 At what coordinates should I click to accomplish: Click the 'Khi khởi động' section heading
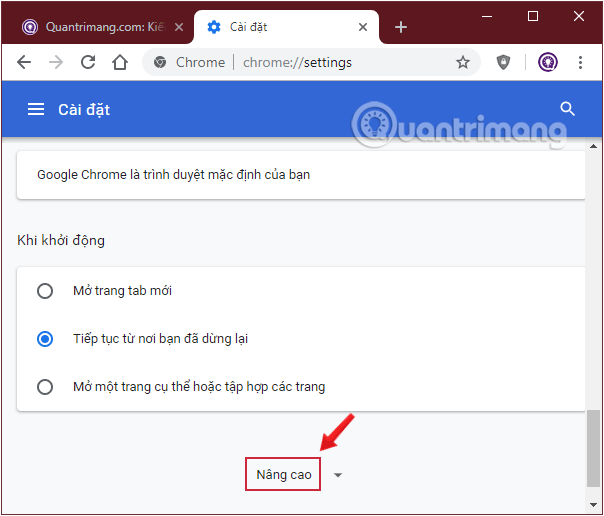tap(61, 240)
